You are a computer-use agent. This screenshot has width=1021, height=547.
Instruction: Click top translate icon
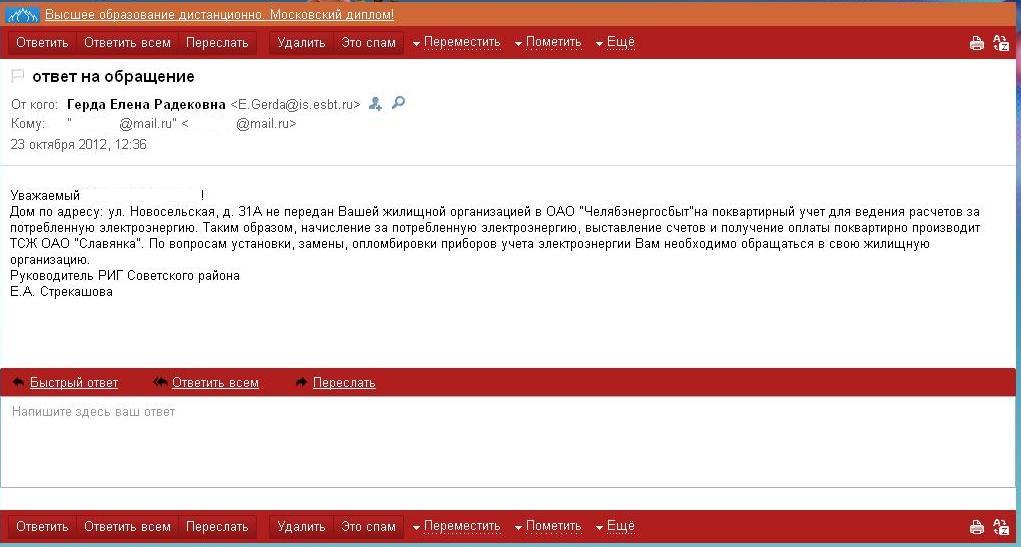tap(1000, 43)
